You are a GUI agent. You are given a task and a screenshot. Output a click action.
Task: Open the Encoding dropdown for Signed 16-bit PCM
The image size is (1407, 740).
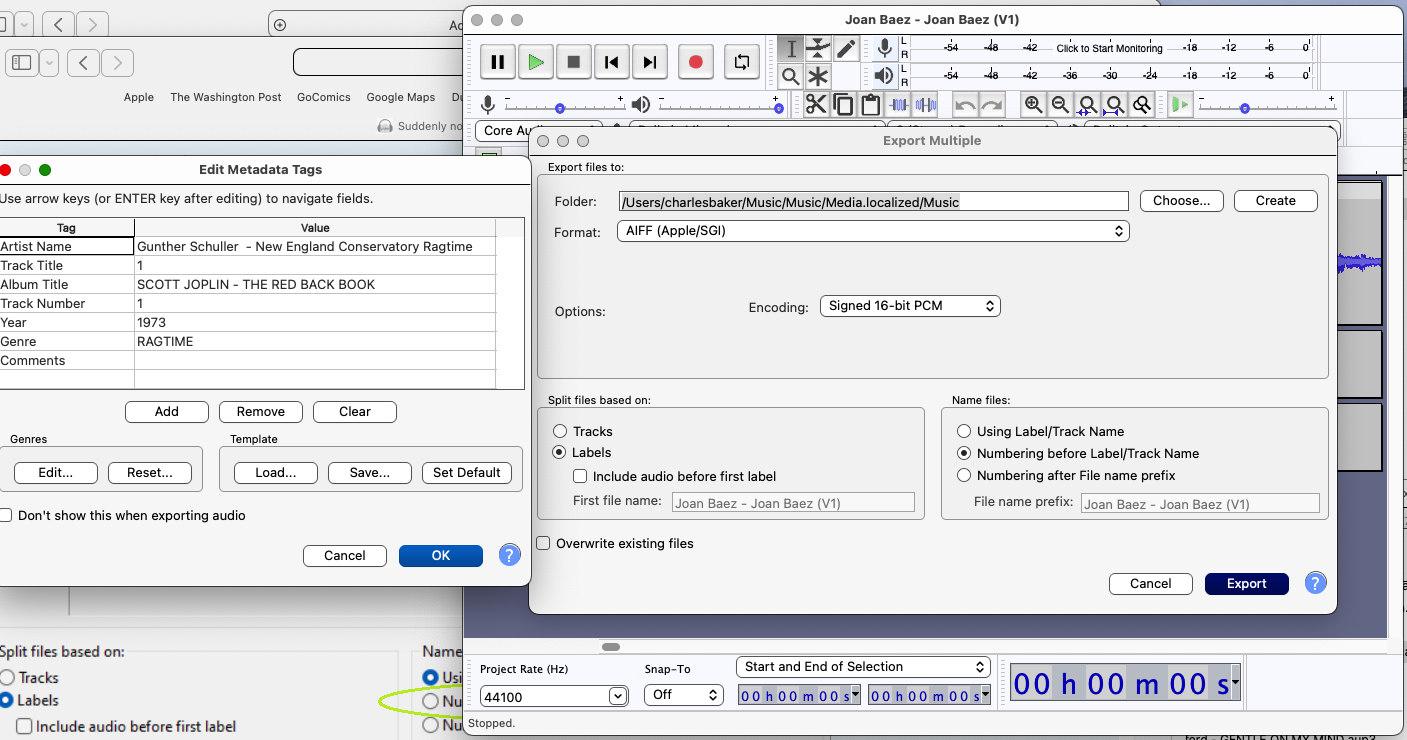(x=909, y=306)
